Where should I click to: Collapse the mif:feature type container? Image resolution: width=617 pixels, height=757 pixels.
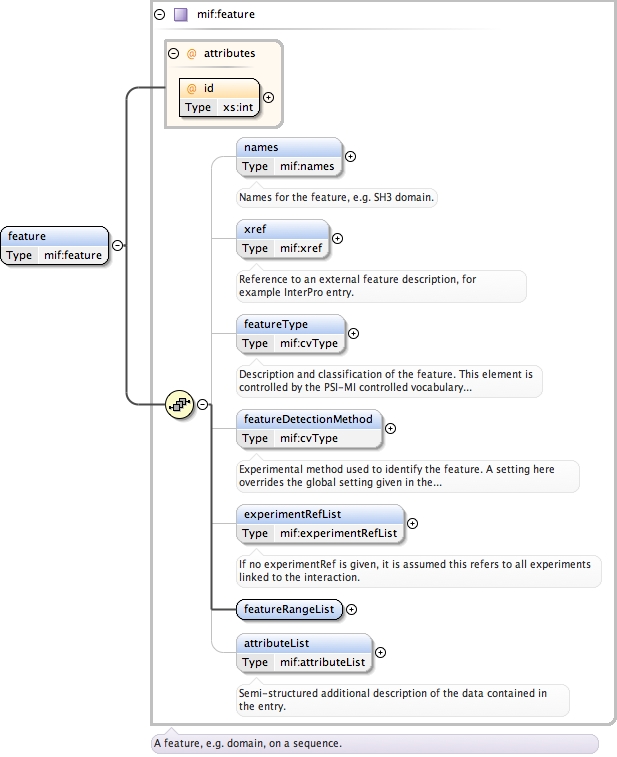(160, 15)
